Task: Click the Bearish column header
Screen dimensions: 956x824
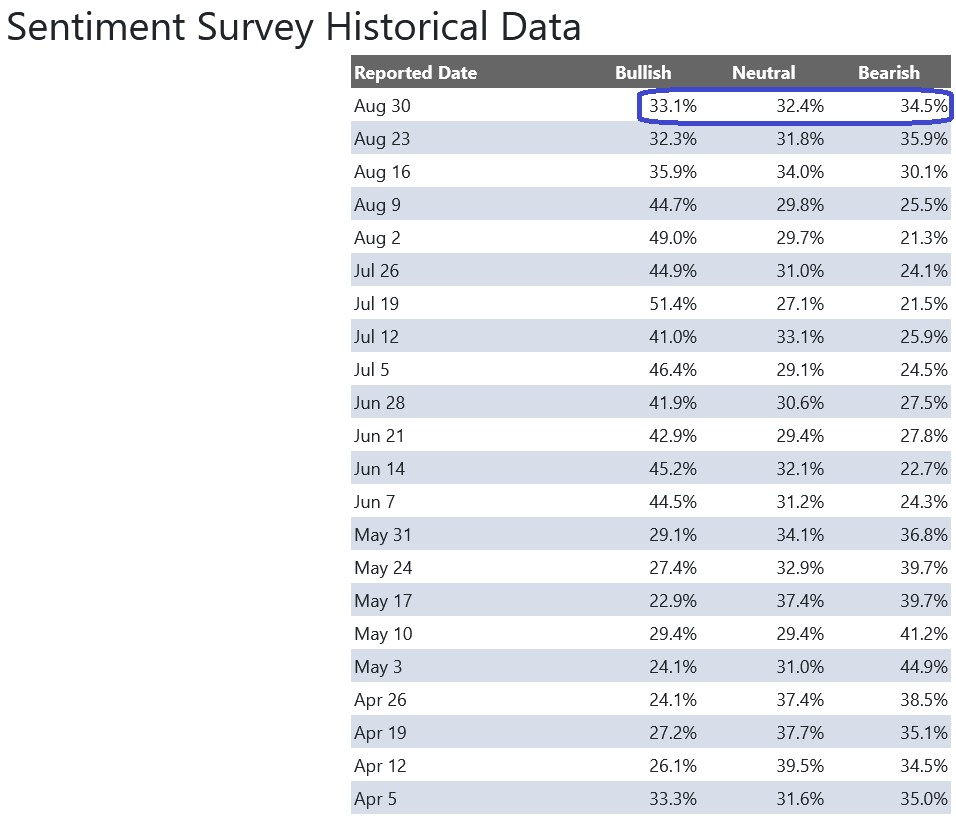Action: click(888, 73)
